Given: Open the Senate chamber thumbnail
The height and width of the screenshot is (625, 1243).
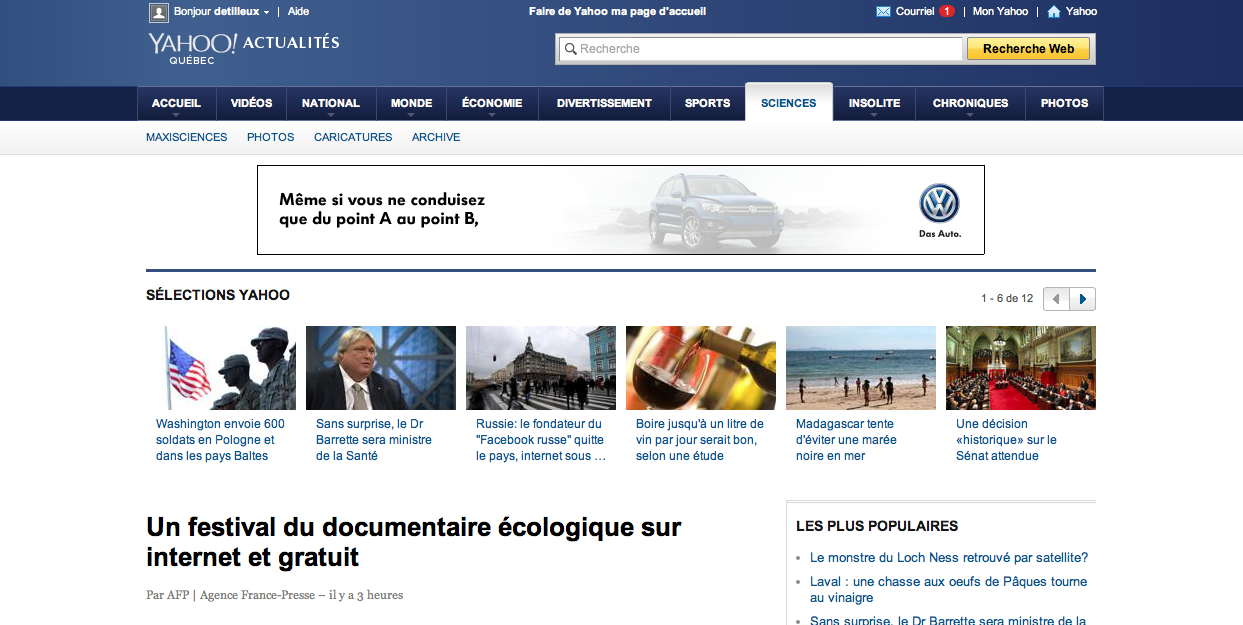Looking at the screenshot, I should click(1021, 368).
